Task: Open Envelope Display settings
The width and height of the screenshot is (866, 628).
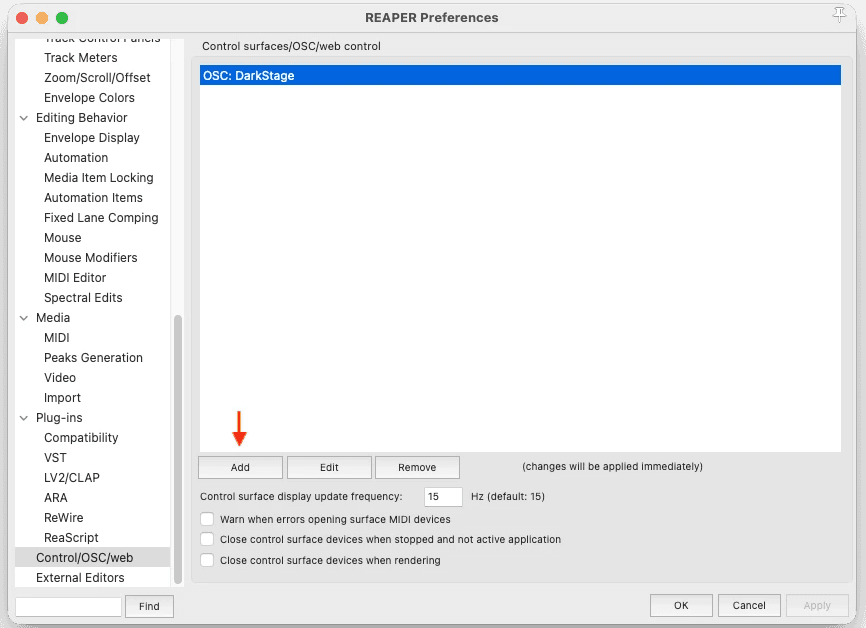Action: pyautogui.click(x=92, y=138)
